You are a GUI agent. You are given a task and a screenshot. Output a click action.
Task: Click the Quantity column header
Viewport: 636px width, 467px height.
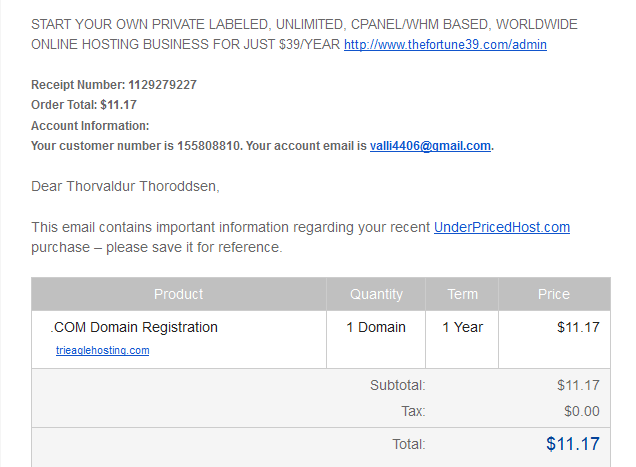[x=376, y=294]
